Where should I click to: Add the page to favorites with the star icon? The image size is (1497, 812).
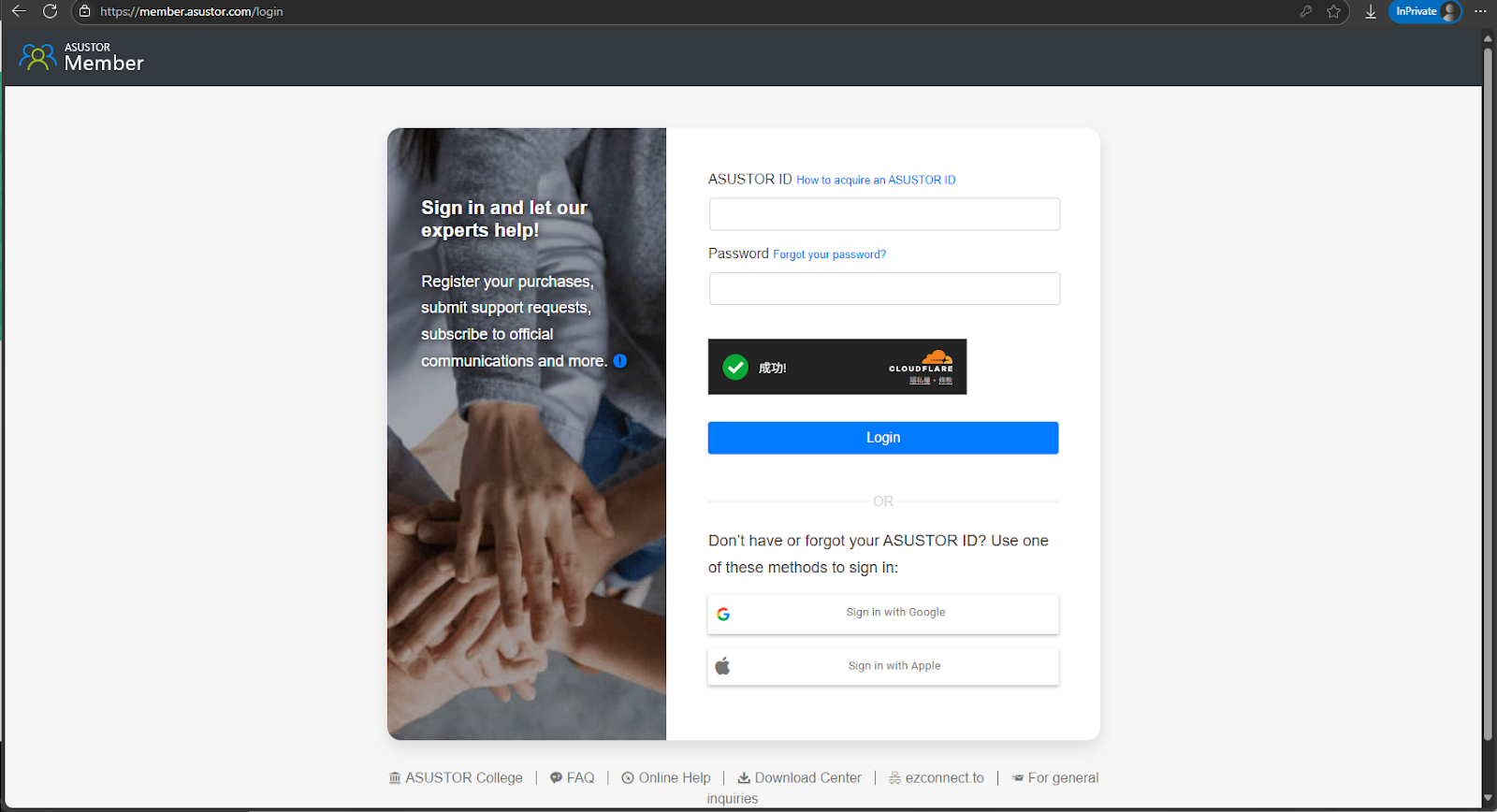pos(1334,11)
